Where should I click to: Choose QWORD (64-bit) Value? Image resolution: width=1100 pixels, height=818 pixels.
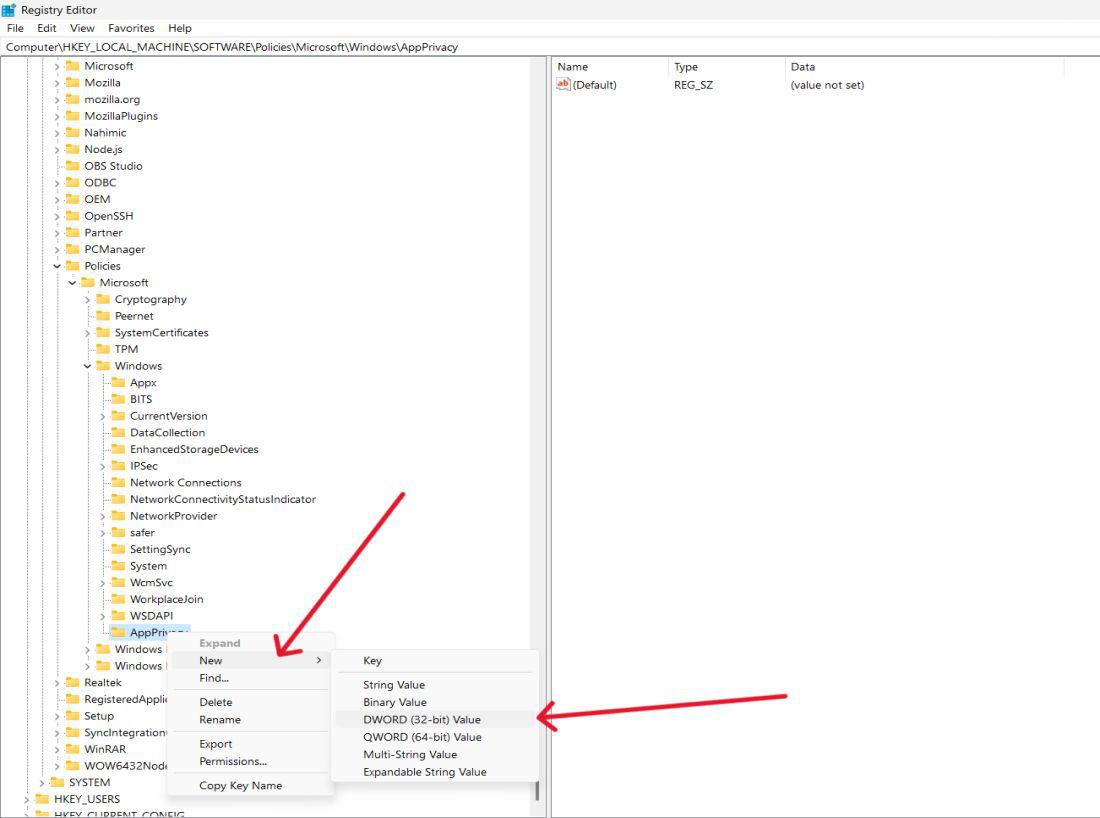point(434,737)
